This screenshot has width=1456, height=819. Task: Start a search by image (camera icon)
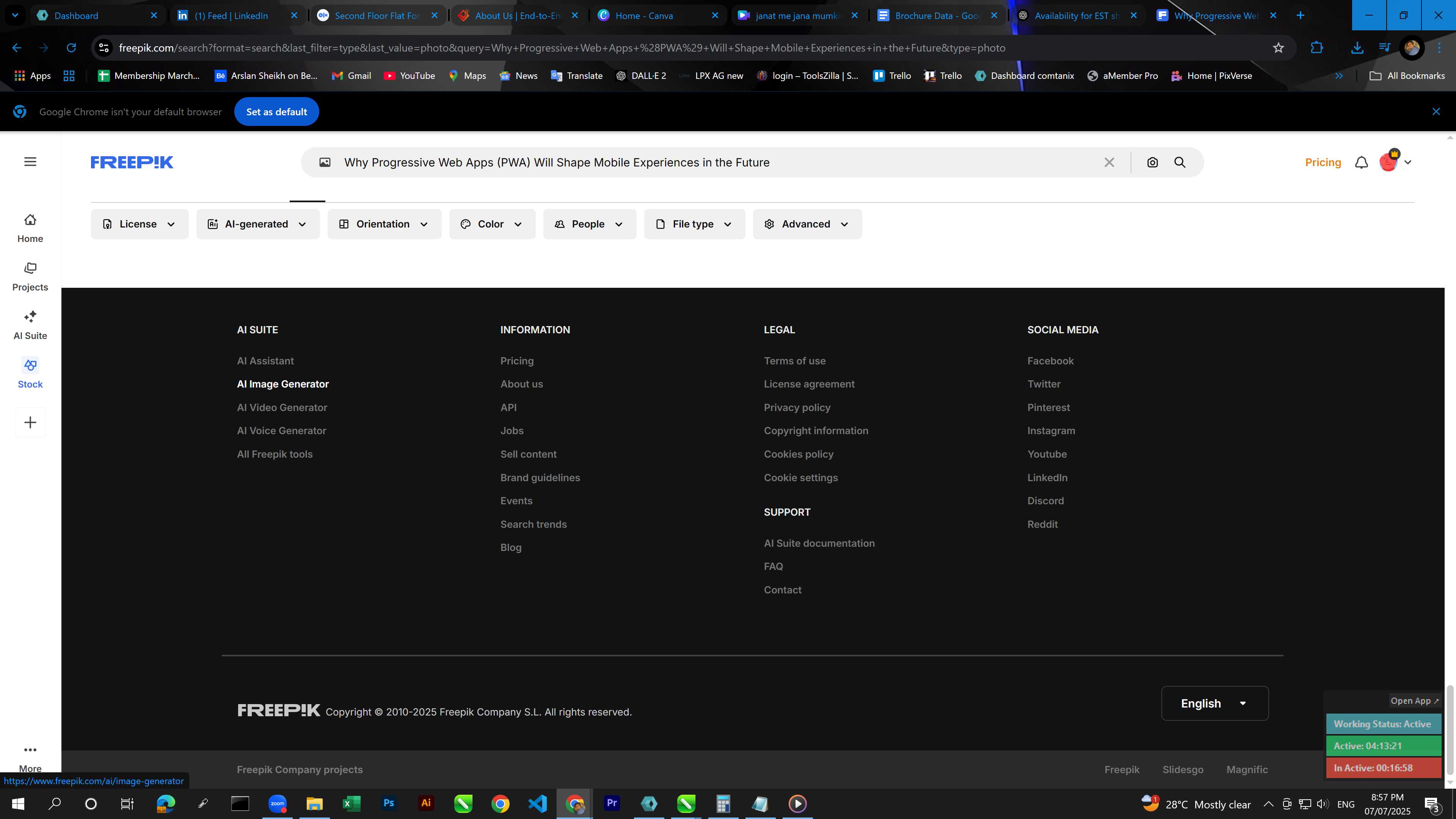coord(1152,162)
